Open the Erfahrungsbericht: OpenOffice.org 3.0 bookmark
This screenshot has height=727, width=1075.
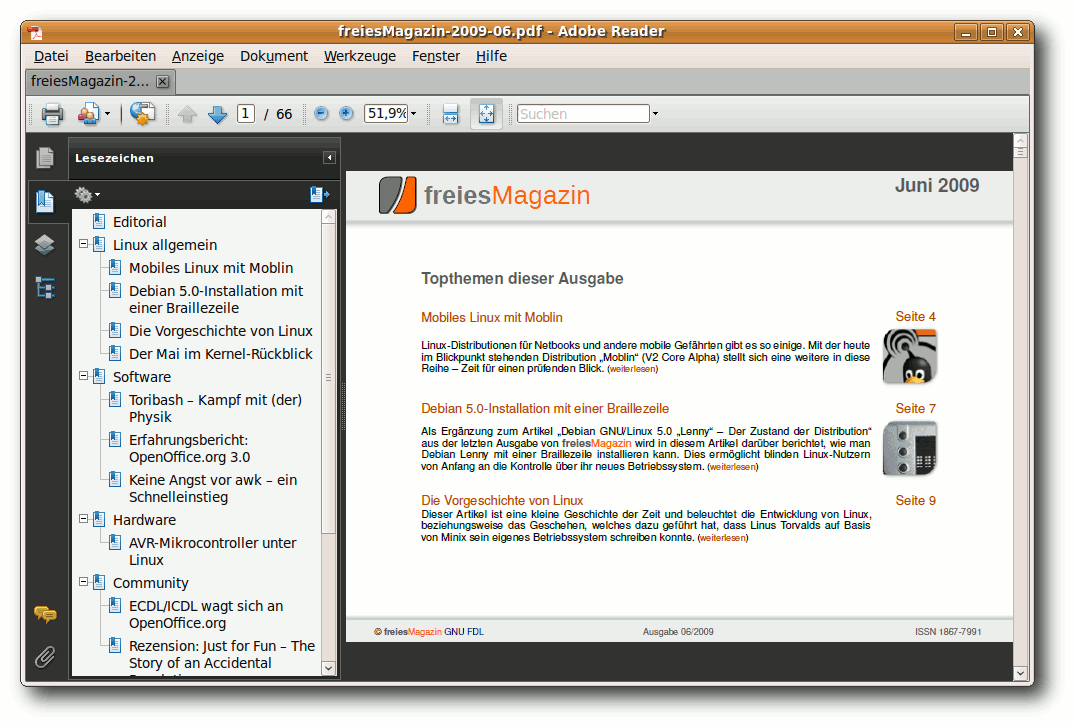(189, 448)
